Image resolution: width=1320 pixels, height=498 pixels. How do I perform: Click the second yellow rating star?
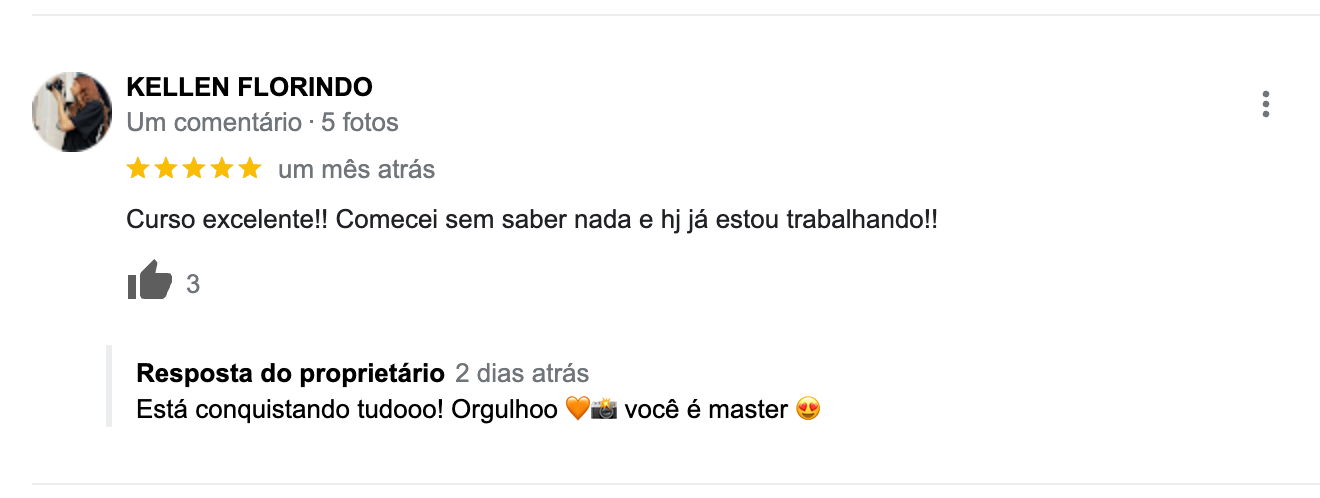166,169
